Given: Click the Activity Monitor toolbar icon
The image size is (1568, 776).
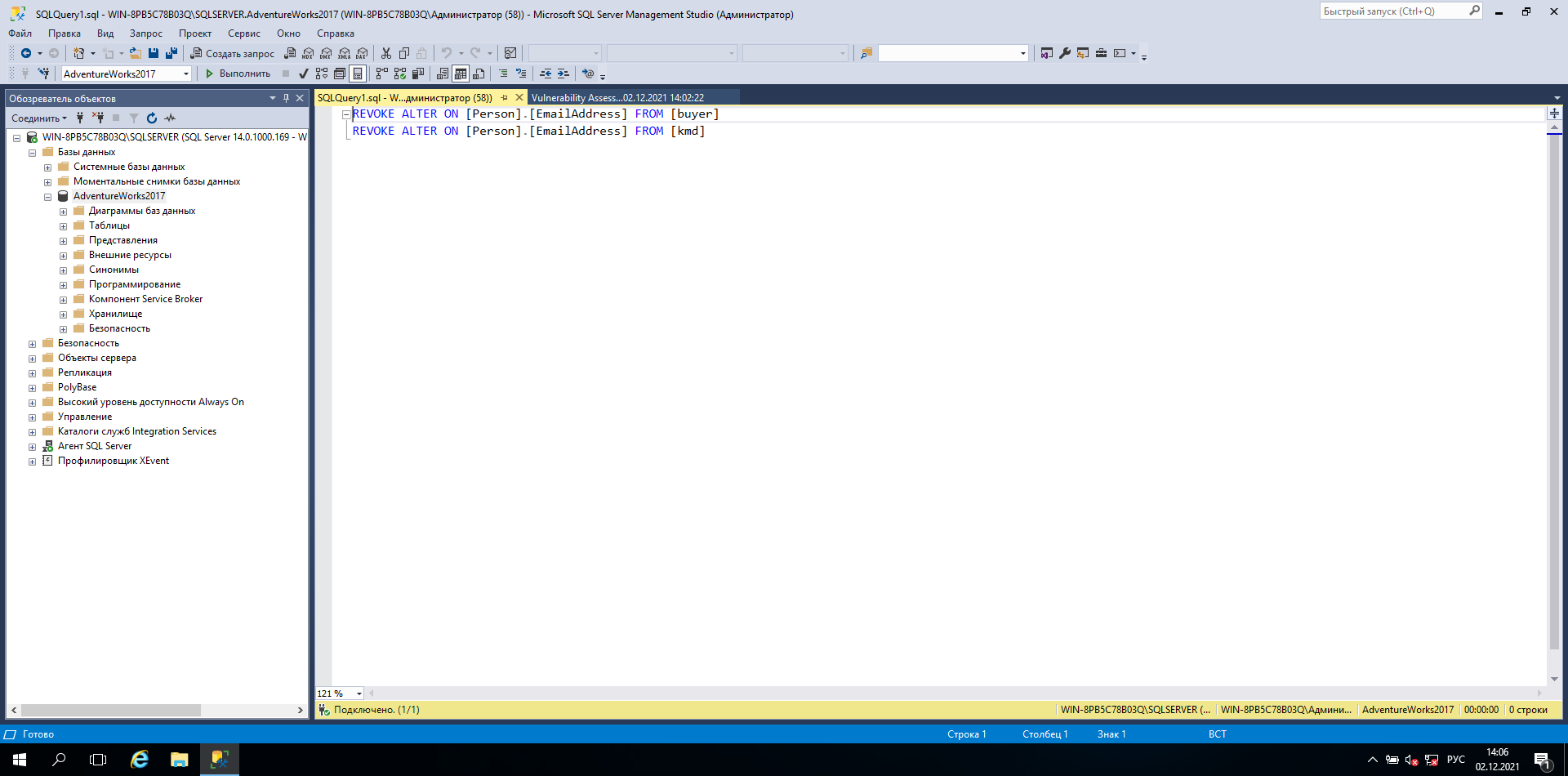Looking at the screenshot, I should tap(510, 53).
